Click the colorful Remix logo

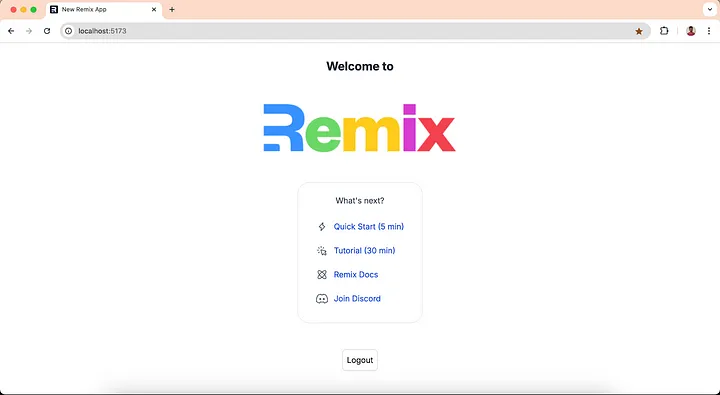pyautogui.click(x=360, y=128)
